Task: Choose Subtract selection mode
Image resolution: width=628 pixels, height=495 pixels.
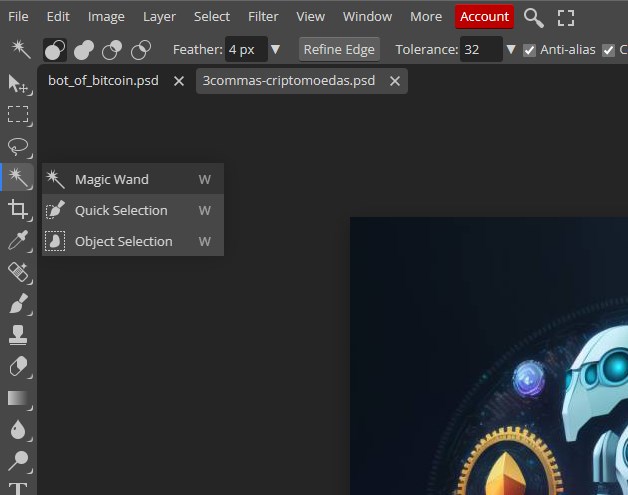Action: 112,50
